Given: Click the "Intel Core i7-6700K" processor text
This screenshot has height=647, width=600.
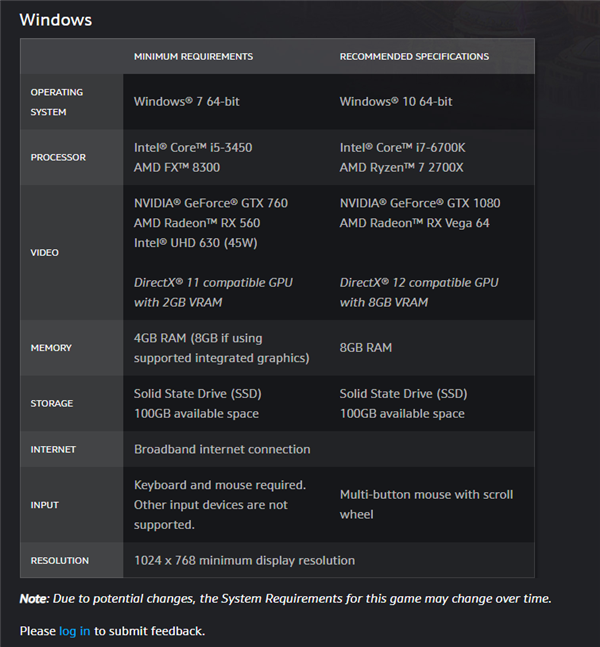Looking at the screenshot, I should (403, 147).
